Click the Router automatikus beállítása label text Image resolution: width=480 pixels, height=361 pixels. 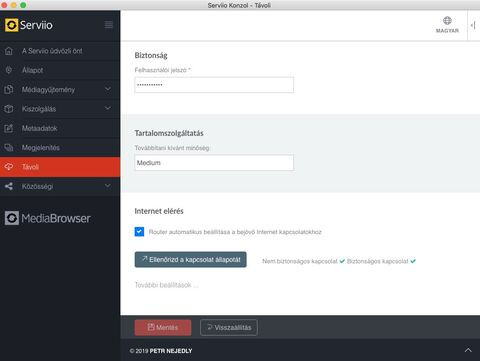[235, 232]
